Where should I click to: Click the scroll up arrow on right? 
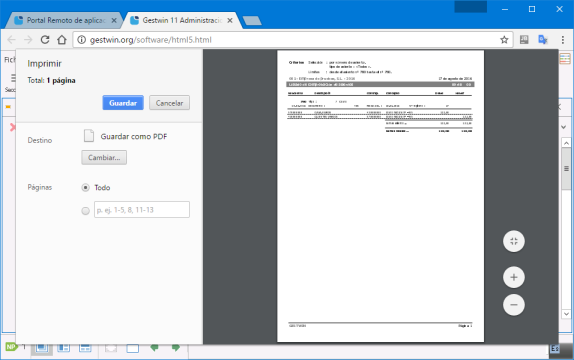[x=566, y=143]
